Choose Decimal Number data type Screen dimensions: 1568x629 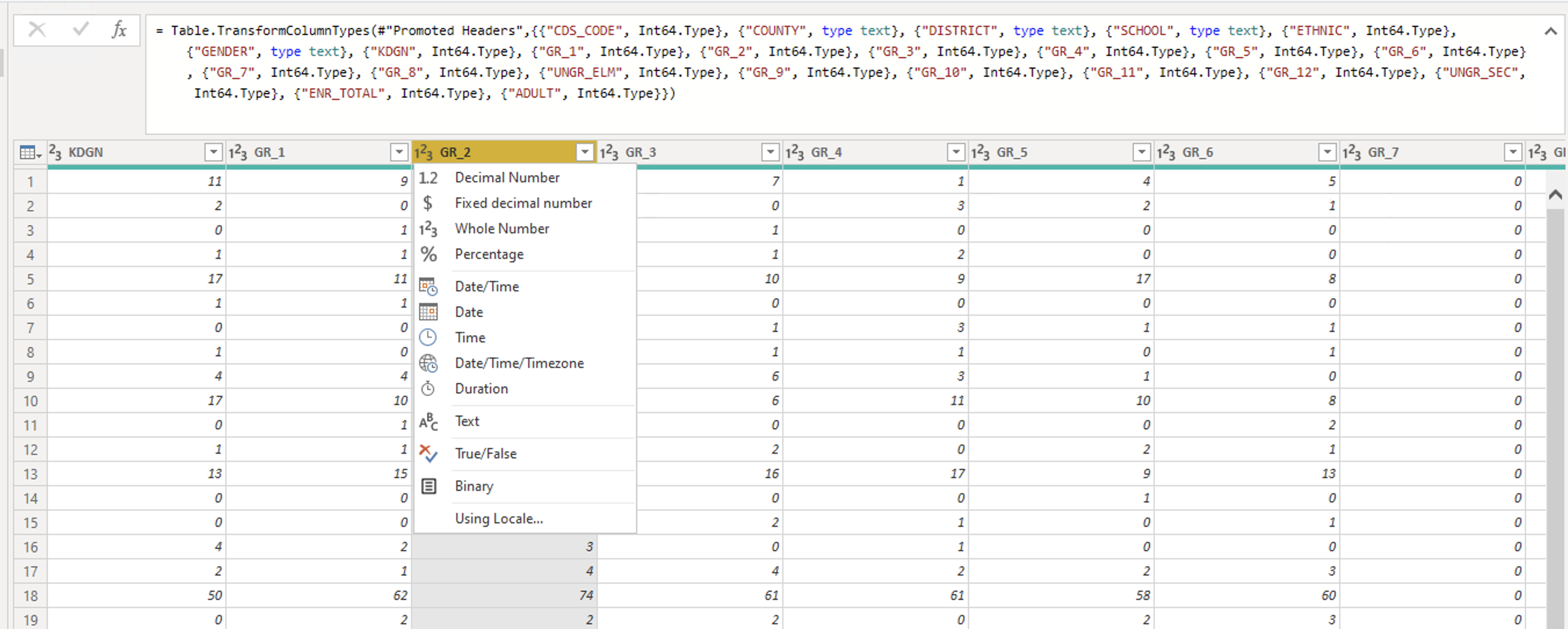(507, 177)
